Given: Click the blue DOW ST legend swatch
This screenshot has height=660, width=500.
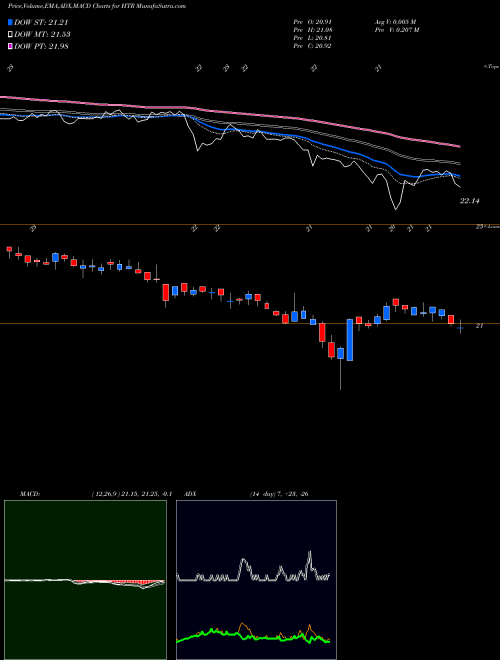Looking at the screenshot, I should coord(10,23).
